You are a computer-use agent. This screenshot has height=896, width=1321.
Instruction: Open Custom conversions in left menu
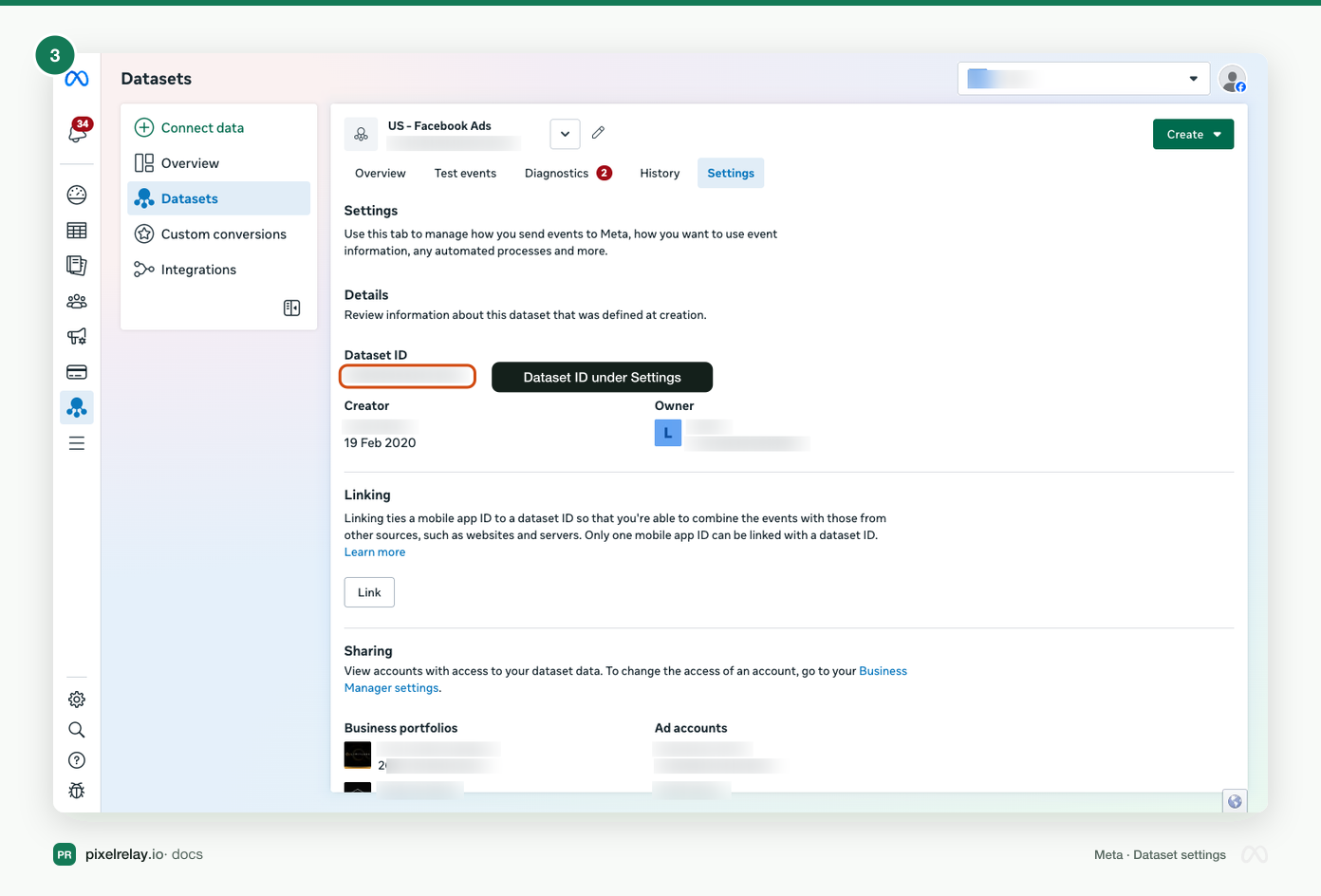pos(219,234)
